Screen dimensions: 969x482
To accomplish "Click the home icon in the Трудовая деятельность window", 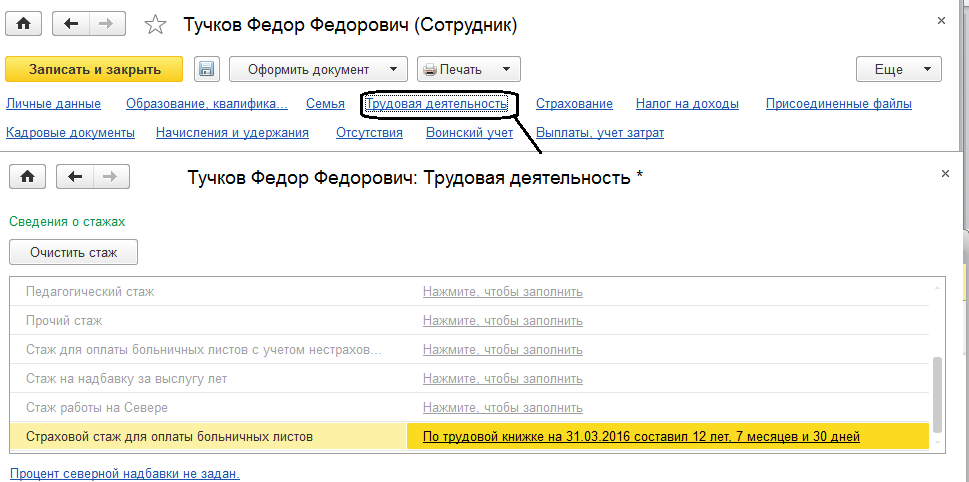I will (x=27, y=177).
